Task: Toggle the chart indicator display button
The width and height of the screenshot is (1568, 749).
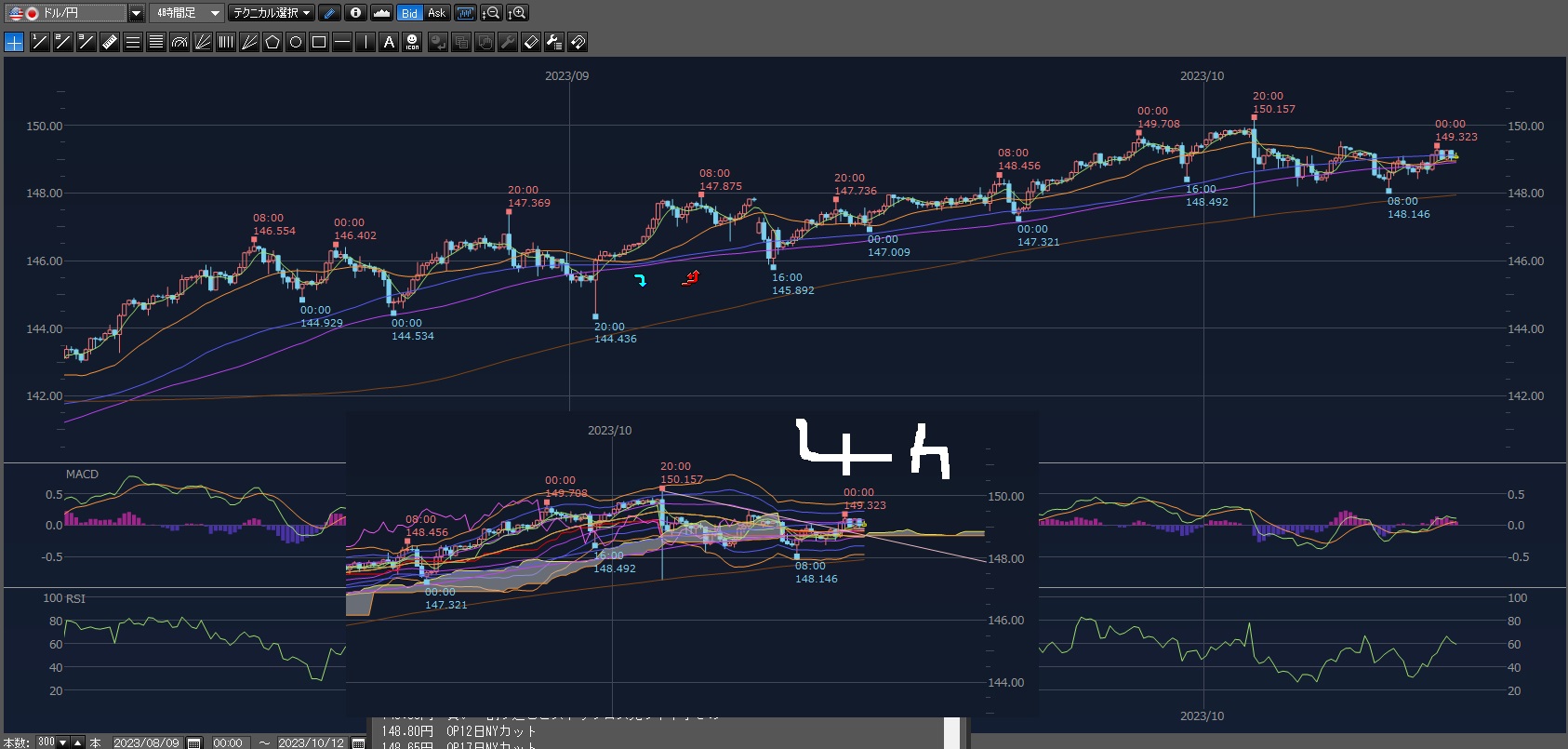Action: tap(465, 13)
